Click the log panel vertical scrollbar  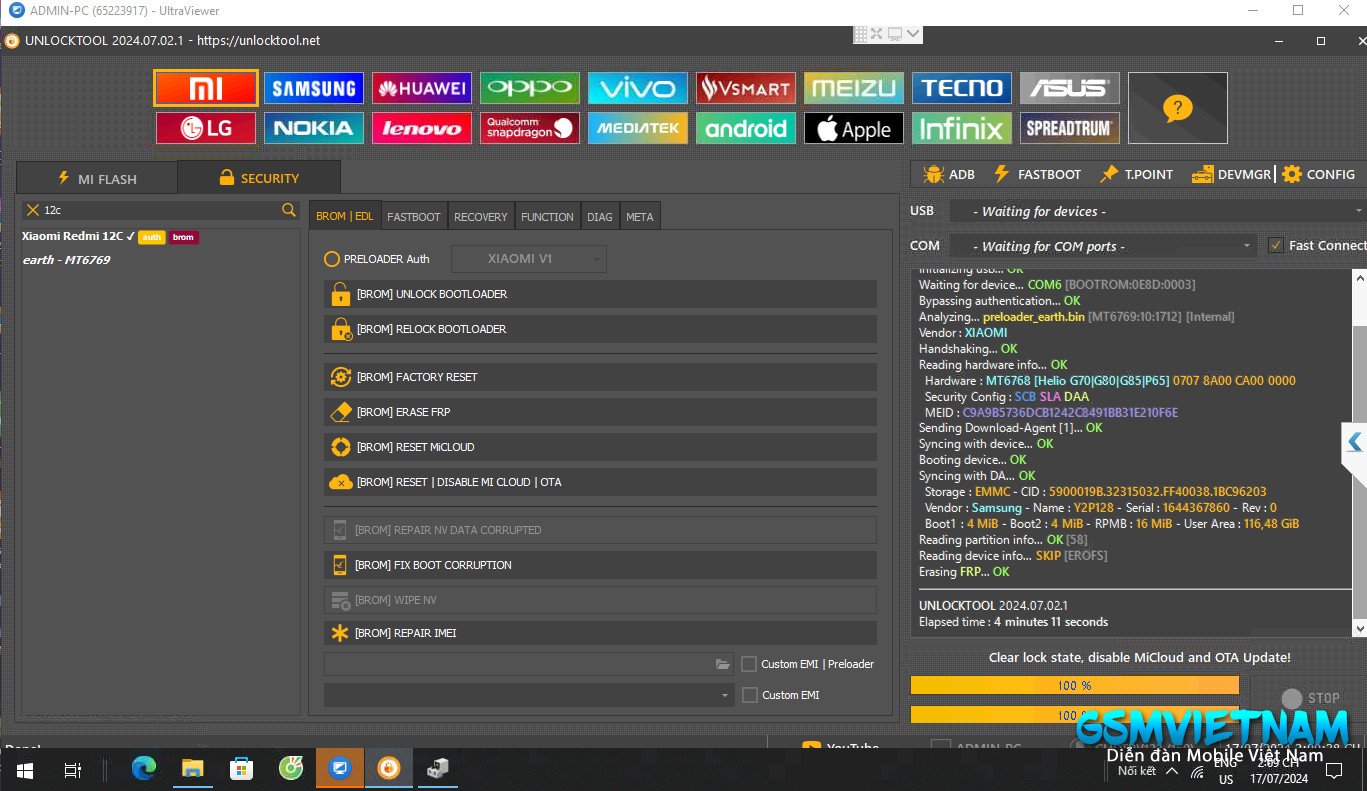point(1358,453)
